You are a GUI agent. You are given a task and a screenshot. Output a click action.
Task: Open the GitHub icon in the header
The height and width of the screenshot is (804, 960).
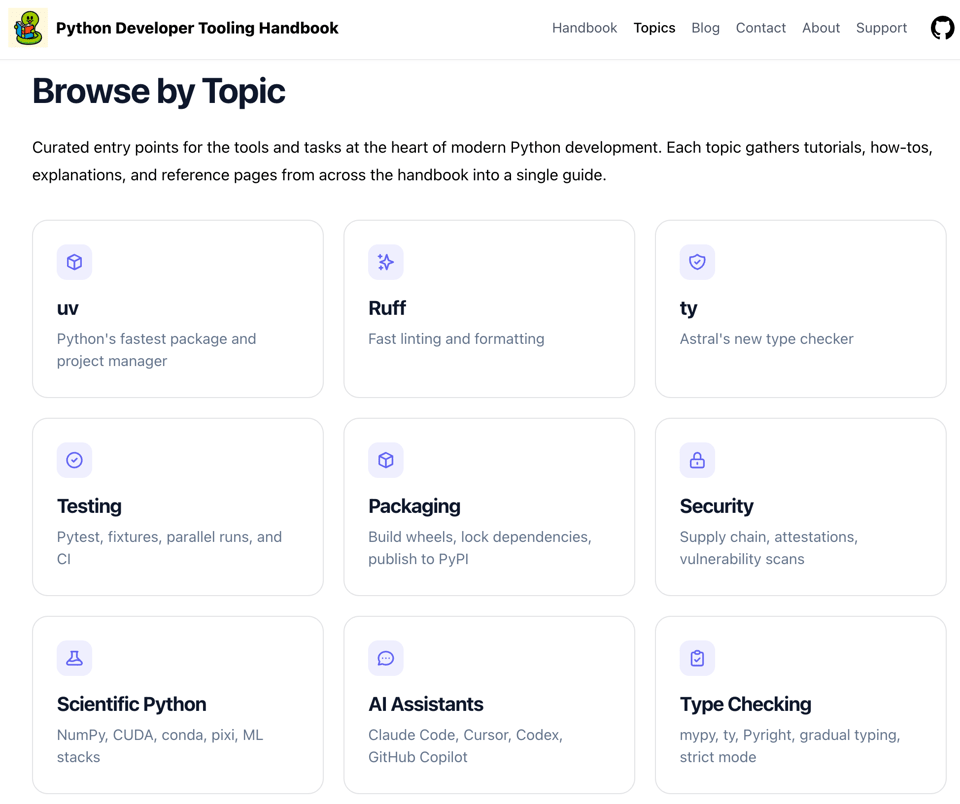click(x=942, y=28)
